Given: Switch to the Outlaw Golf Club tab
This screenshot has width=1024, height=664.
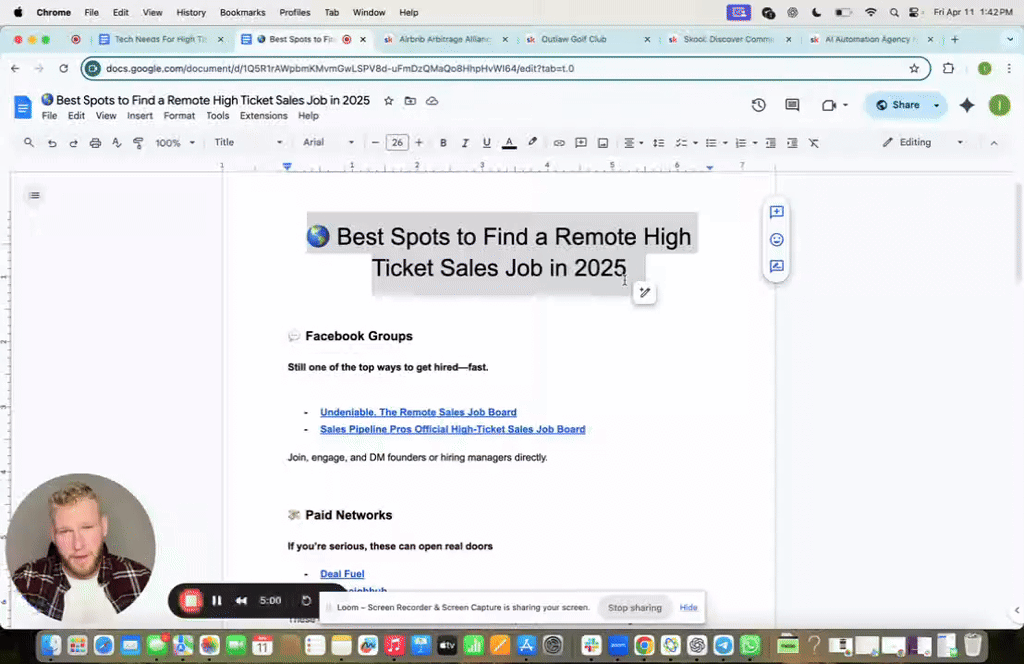Looking at the screenshot, I should click(573, 39).
